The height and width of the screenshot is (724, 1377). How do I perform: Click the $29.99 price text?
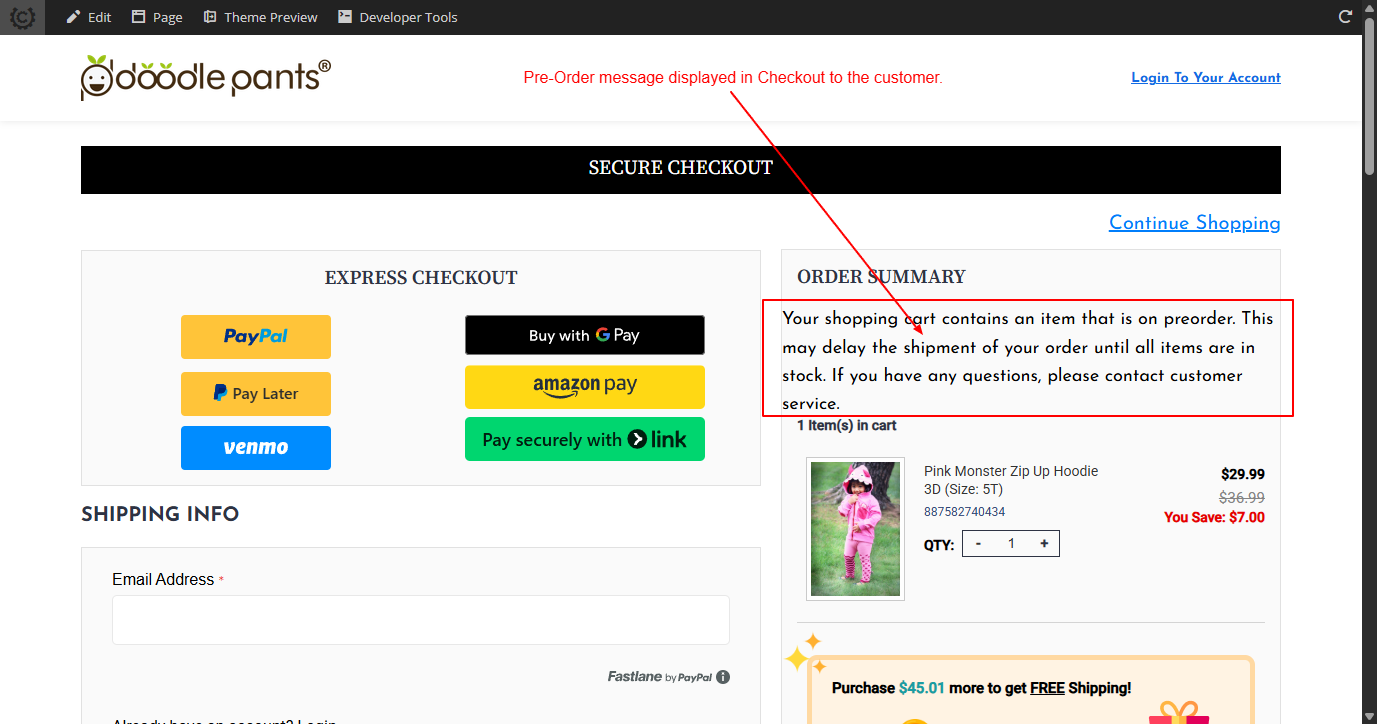point(1243,474)
